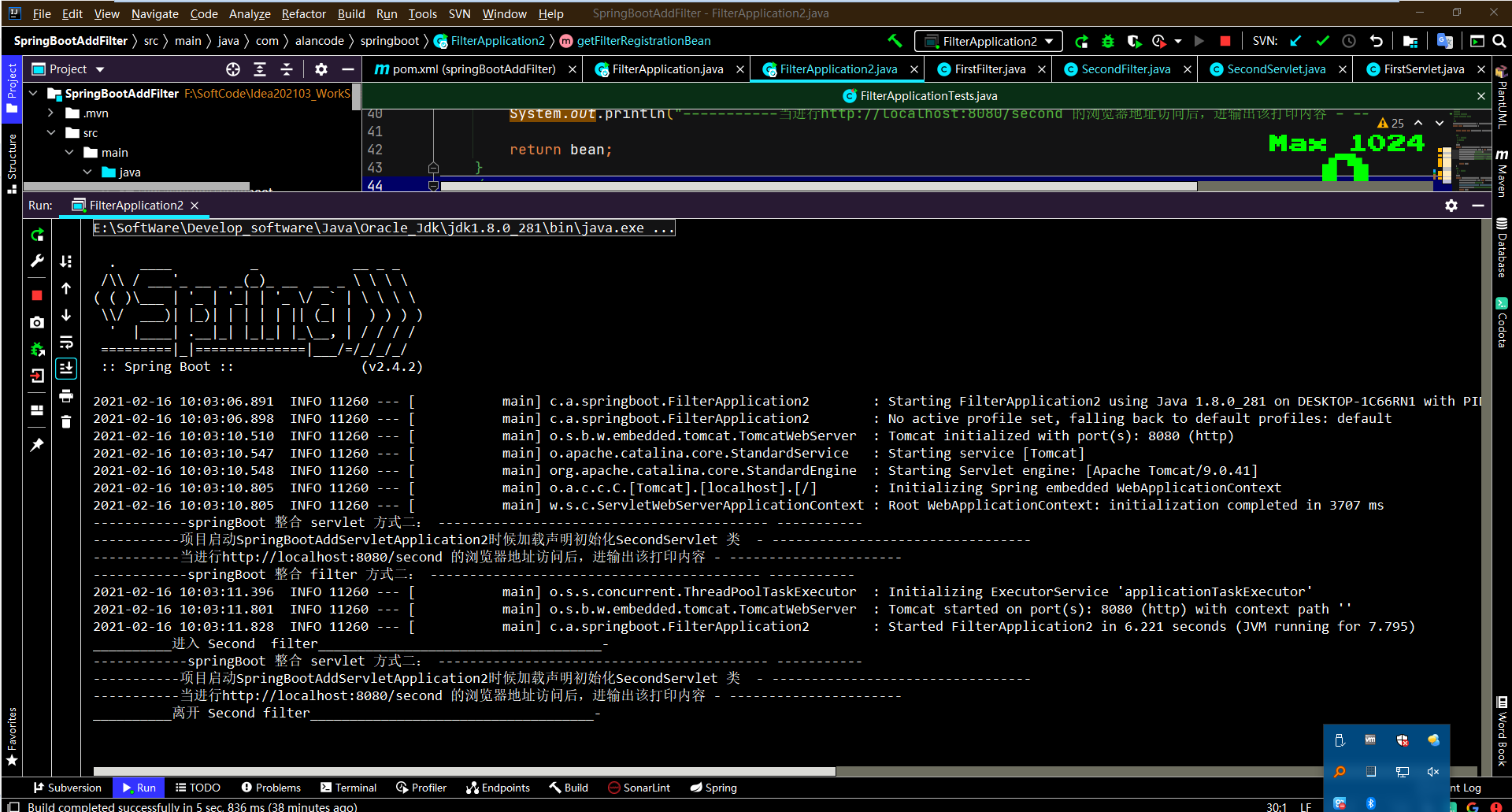The height and width of the screenshot is (812, 1512).
Task: Pin the Run tab with the pin icon
Action: [37, 445]
